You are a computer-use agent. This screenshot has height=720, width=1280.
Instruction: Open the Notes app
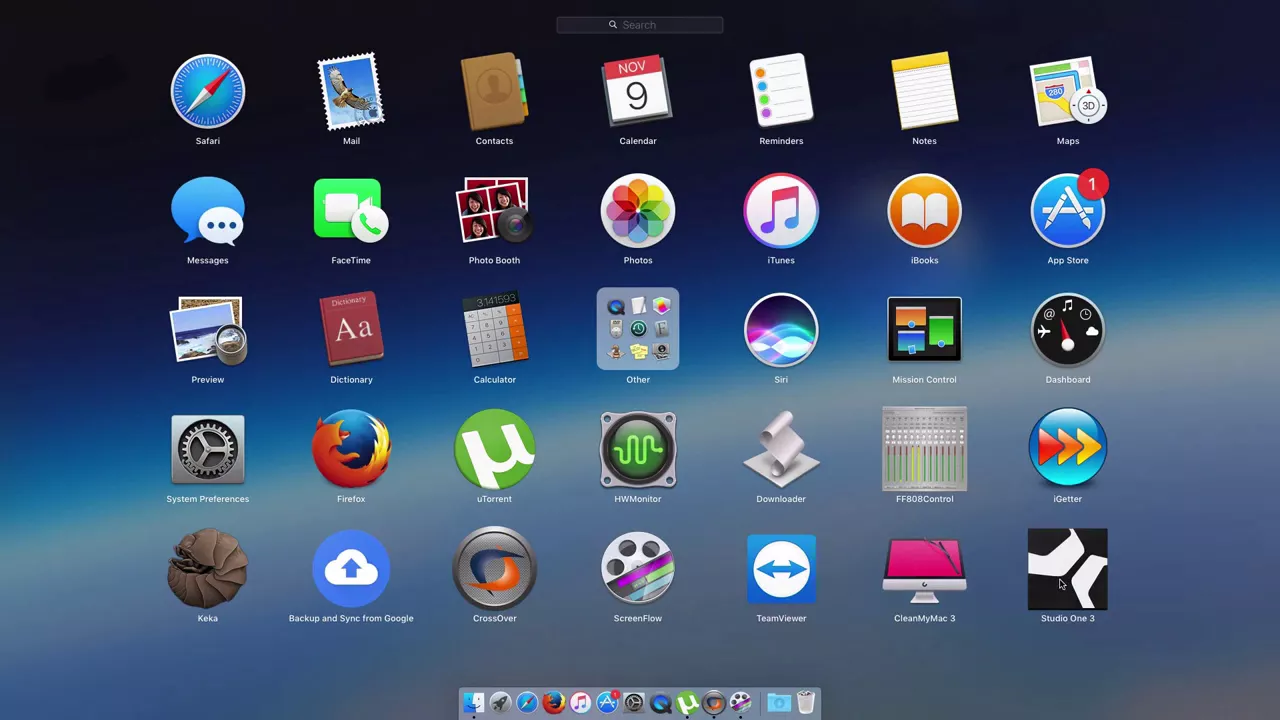924,92
